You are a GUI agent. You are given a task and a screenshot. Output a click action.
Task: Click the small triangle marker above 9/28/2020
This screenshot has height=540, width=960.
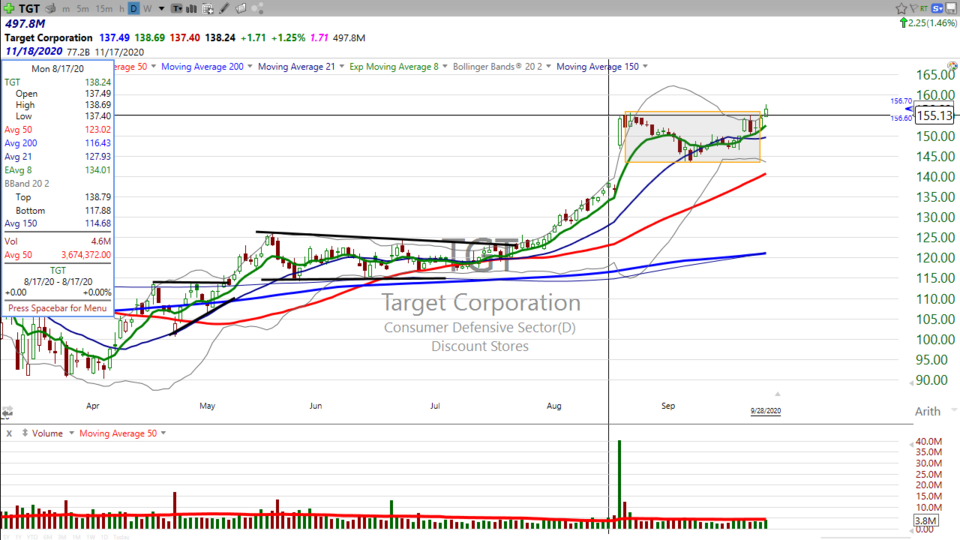(777, 394)
